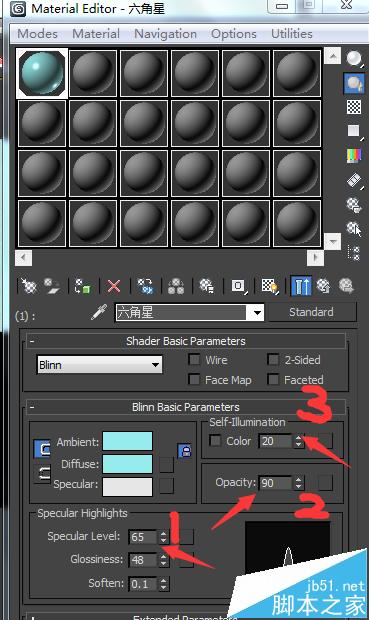Click Go Forward to Sibling icon
The height and width of the screenshot is (620, 369).
346,285
